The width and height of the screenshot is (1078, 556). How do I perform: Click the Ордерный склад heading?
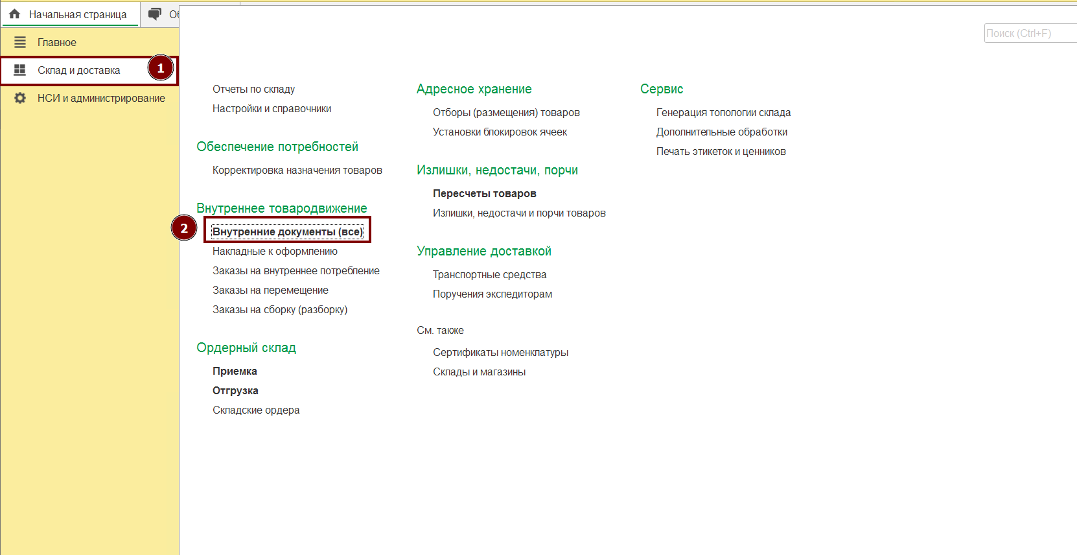(246, 348)
